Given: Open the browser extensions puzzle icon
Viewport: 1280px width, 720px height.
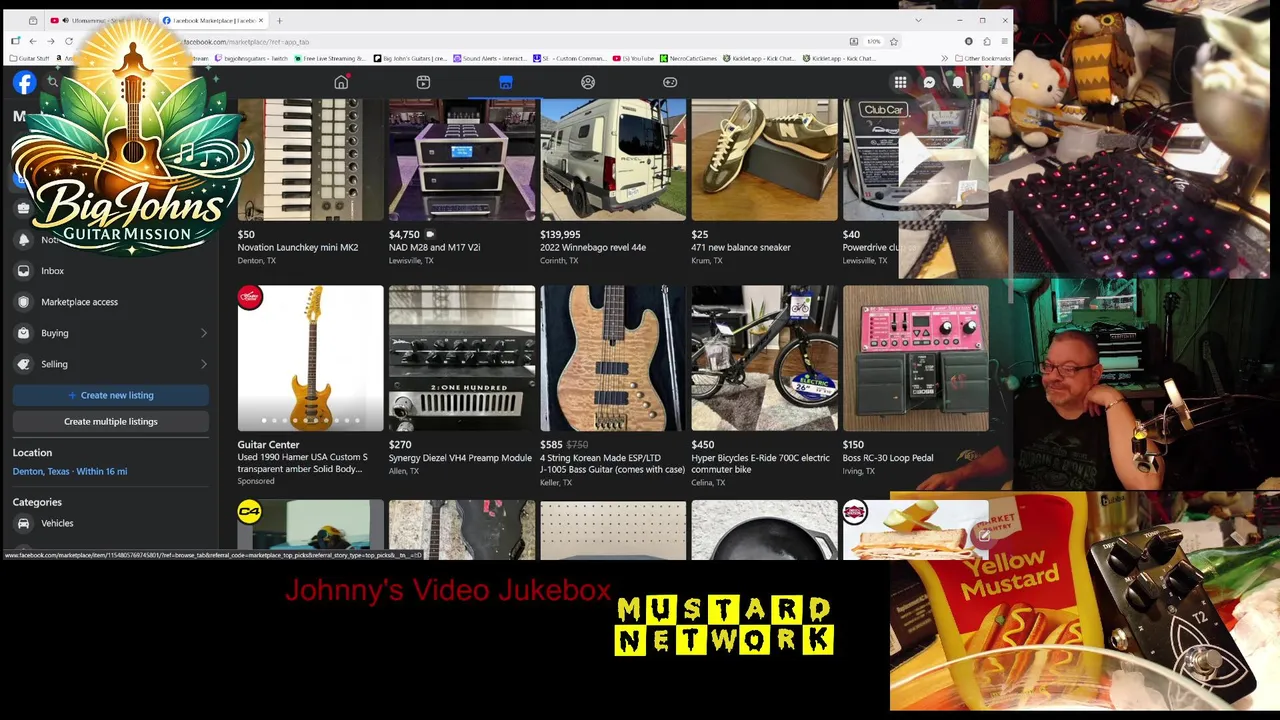Looking at the screenshot, I should [x=987, y=41].
